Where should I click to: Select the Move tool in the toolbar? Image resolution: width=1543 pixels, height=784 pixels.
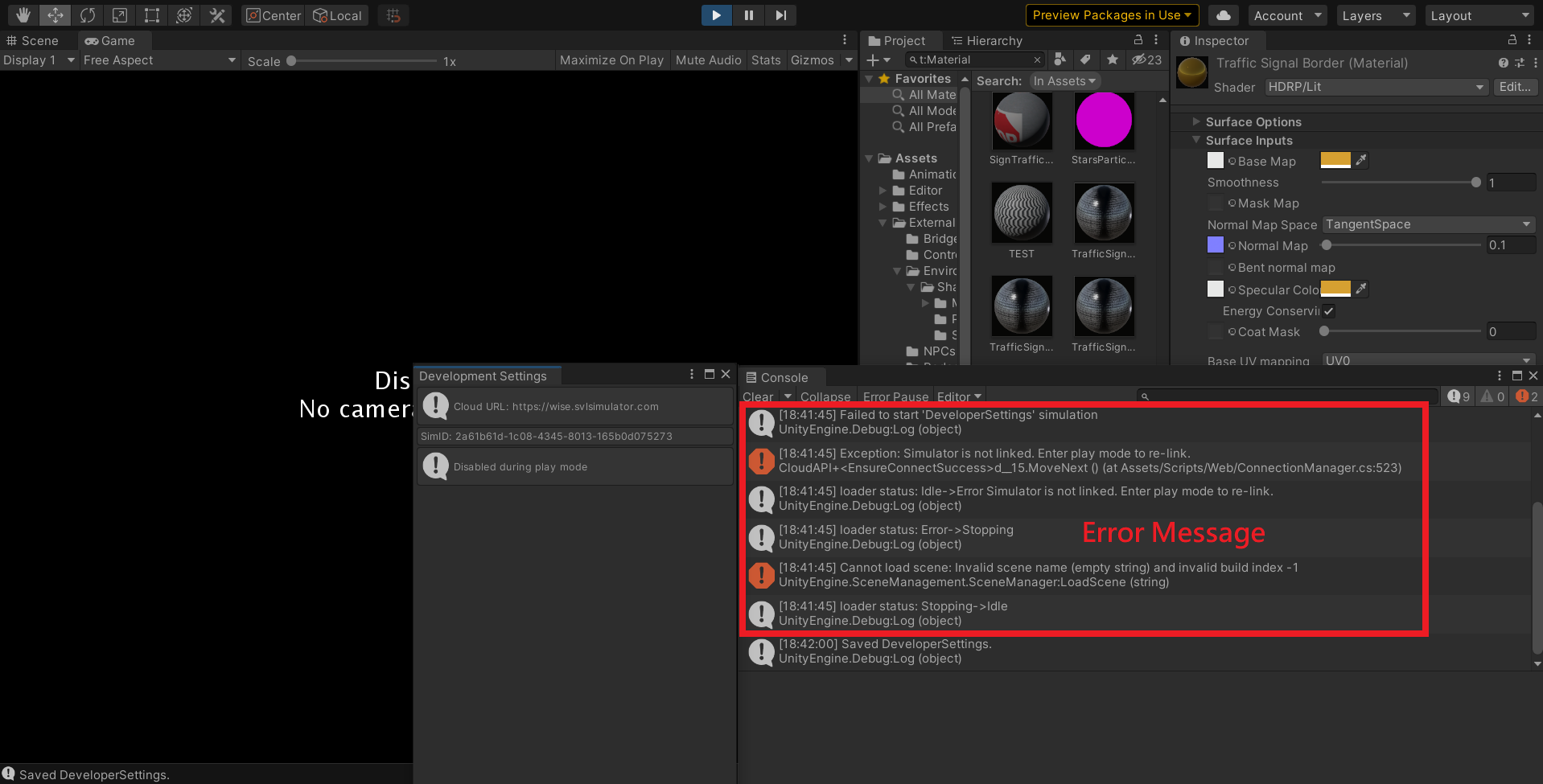pos(55,14)
